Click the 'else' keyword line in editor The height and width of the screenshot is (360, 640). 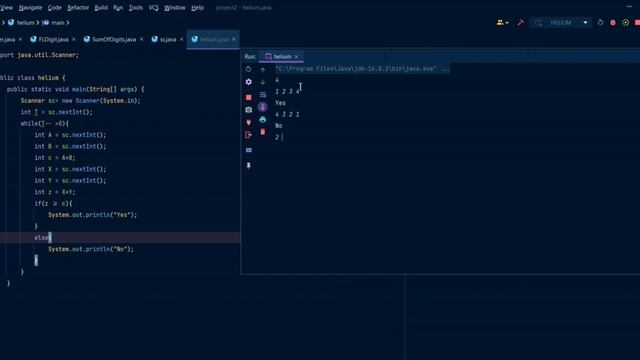click(x=42, y=238)
